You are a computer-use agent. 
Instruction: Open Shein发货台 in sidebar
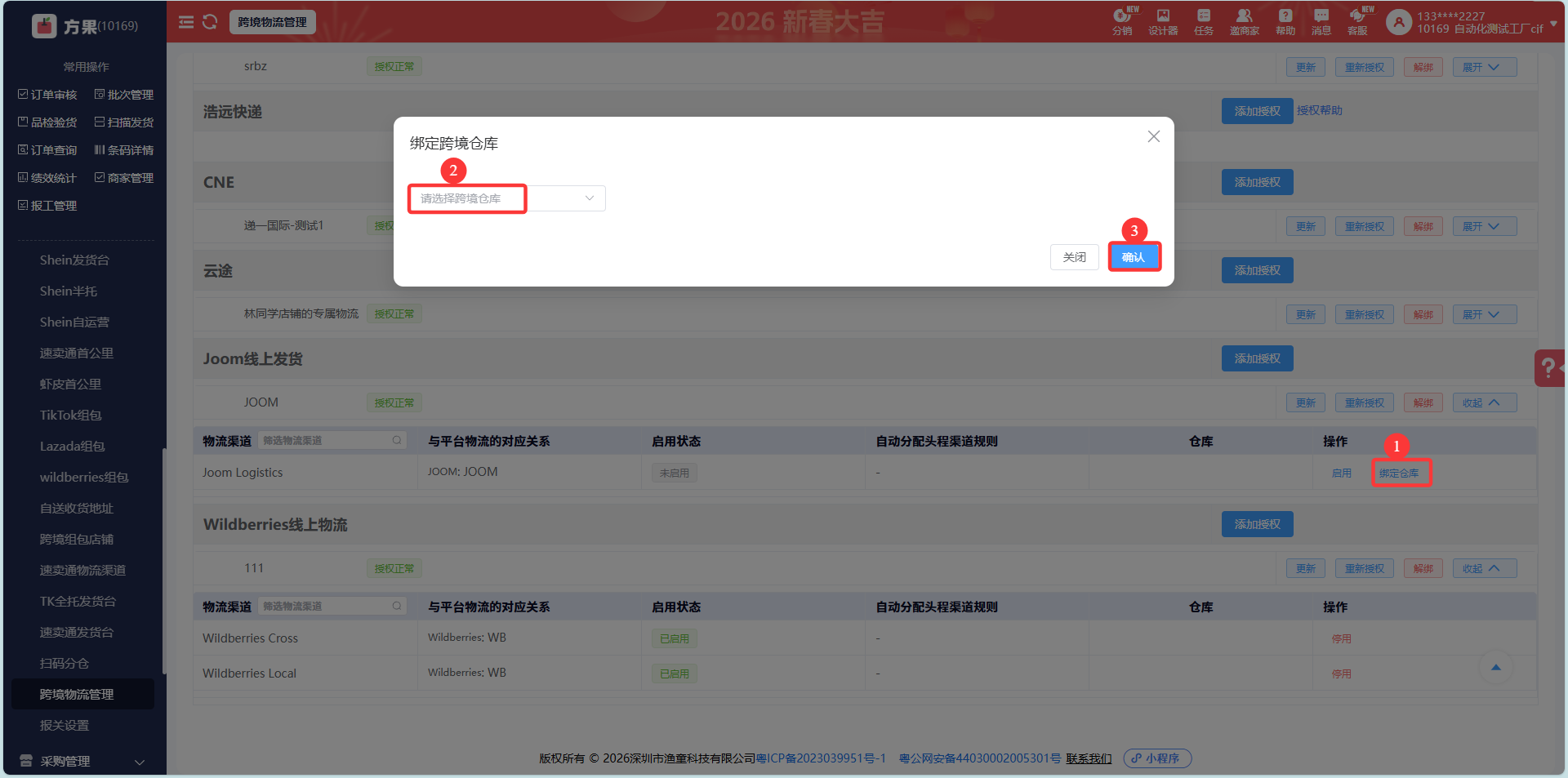[74, 260]
